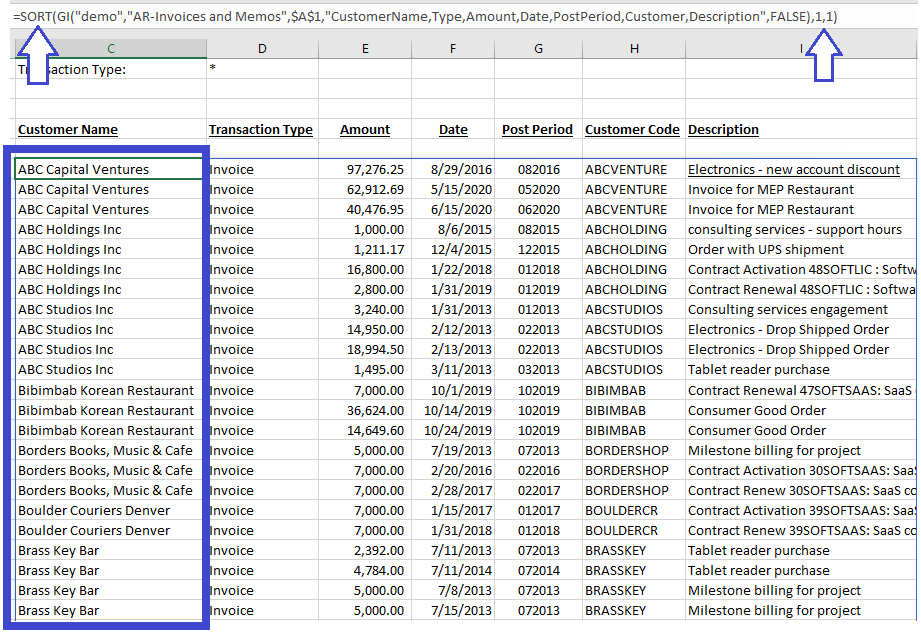Select column E header
The image size is (921, 636).
pyautogui.click(x=365, y=49)
